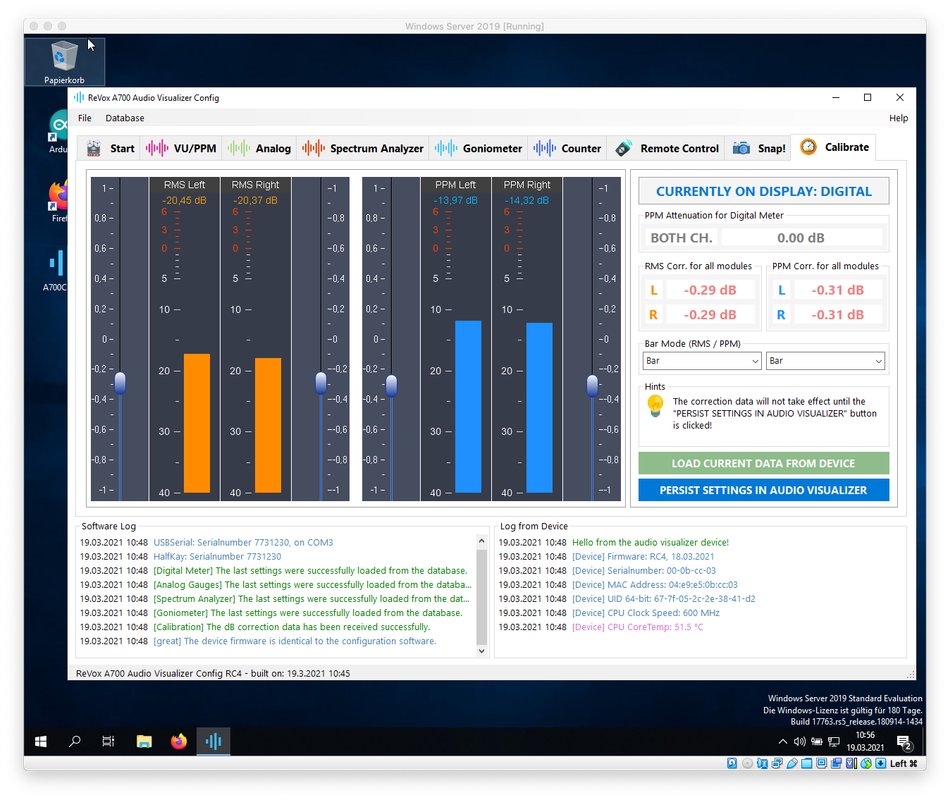
Task: Switch to the Analog tab
Action: [x=259, y=148]
